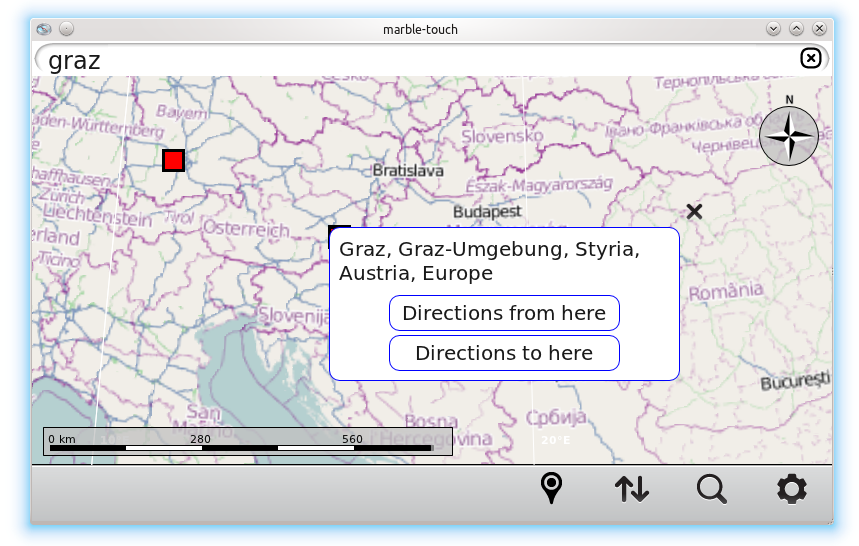Open the window menu icon in the title bar
This screenshot has height=546, width=859.
tap(45, 29)
